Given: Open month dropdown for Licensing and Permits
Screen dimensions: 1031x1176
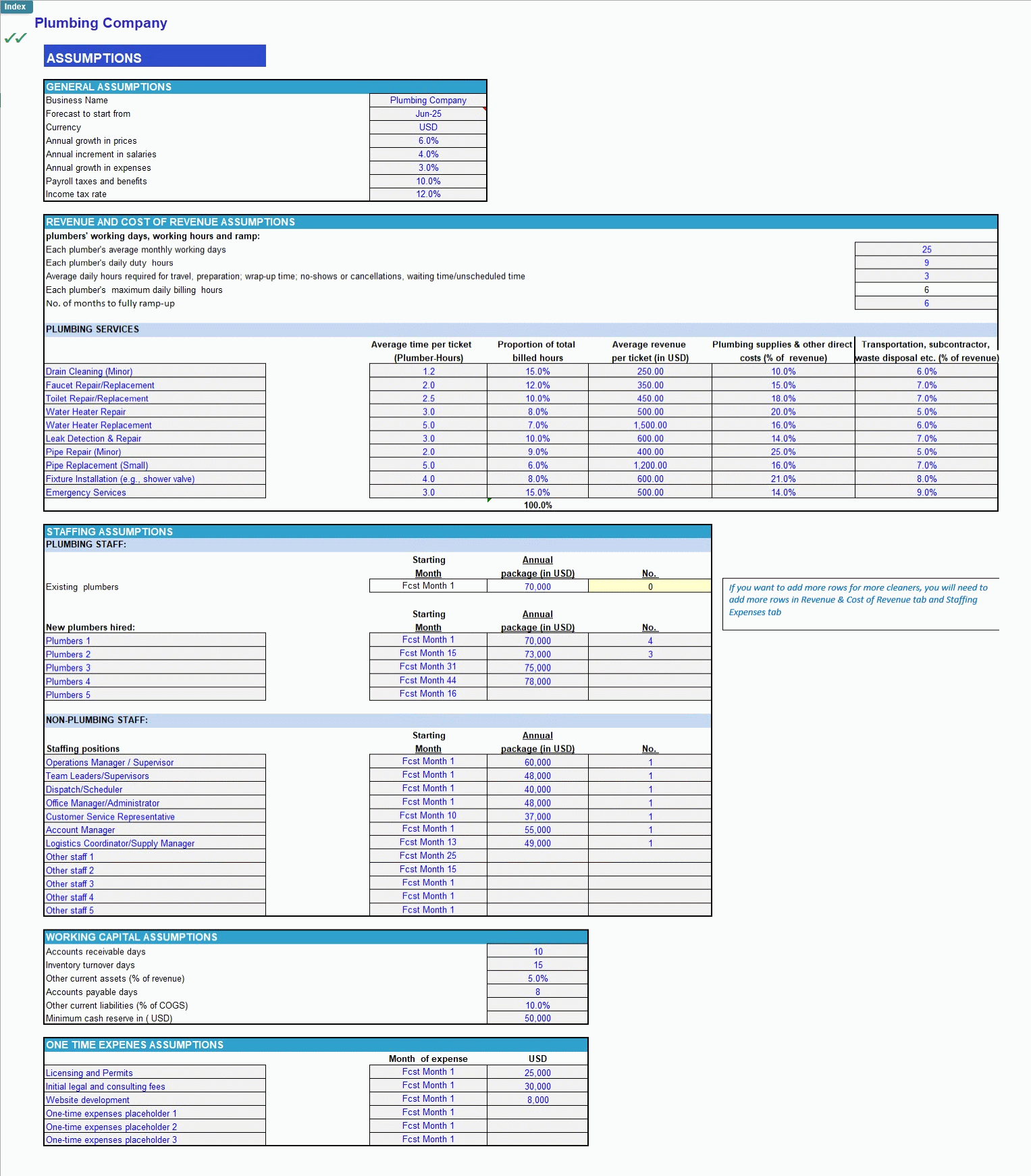Looking at the screenshot, I should click(428, 1071).
